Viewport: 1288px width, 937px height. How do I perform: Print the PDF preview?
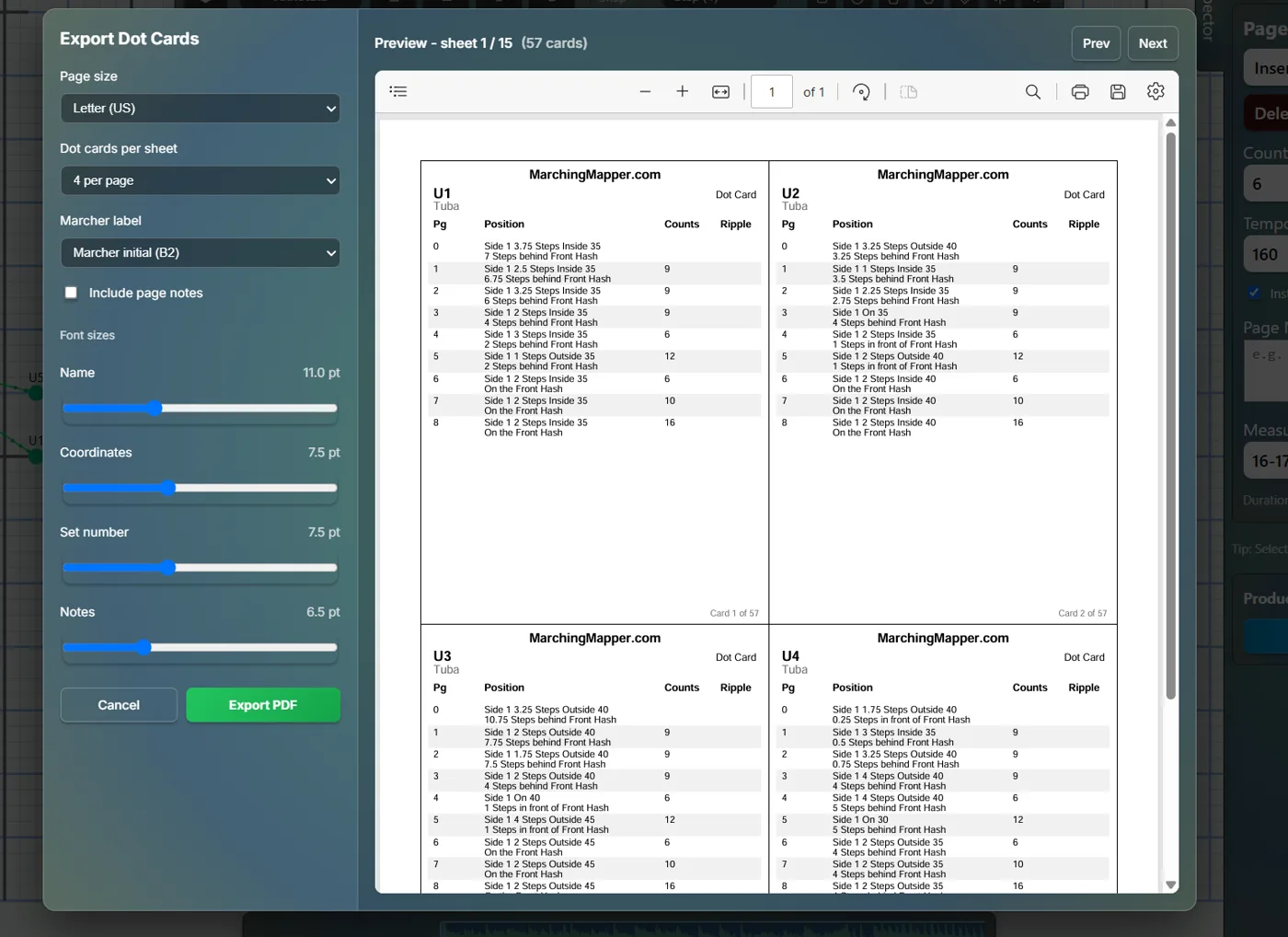click(1080, 91)
